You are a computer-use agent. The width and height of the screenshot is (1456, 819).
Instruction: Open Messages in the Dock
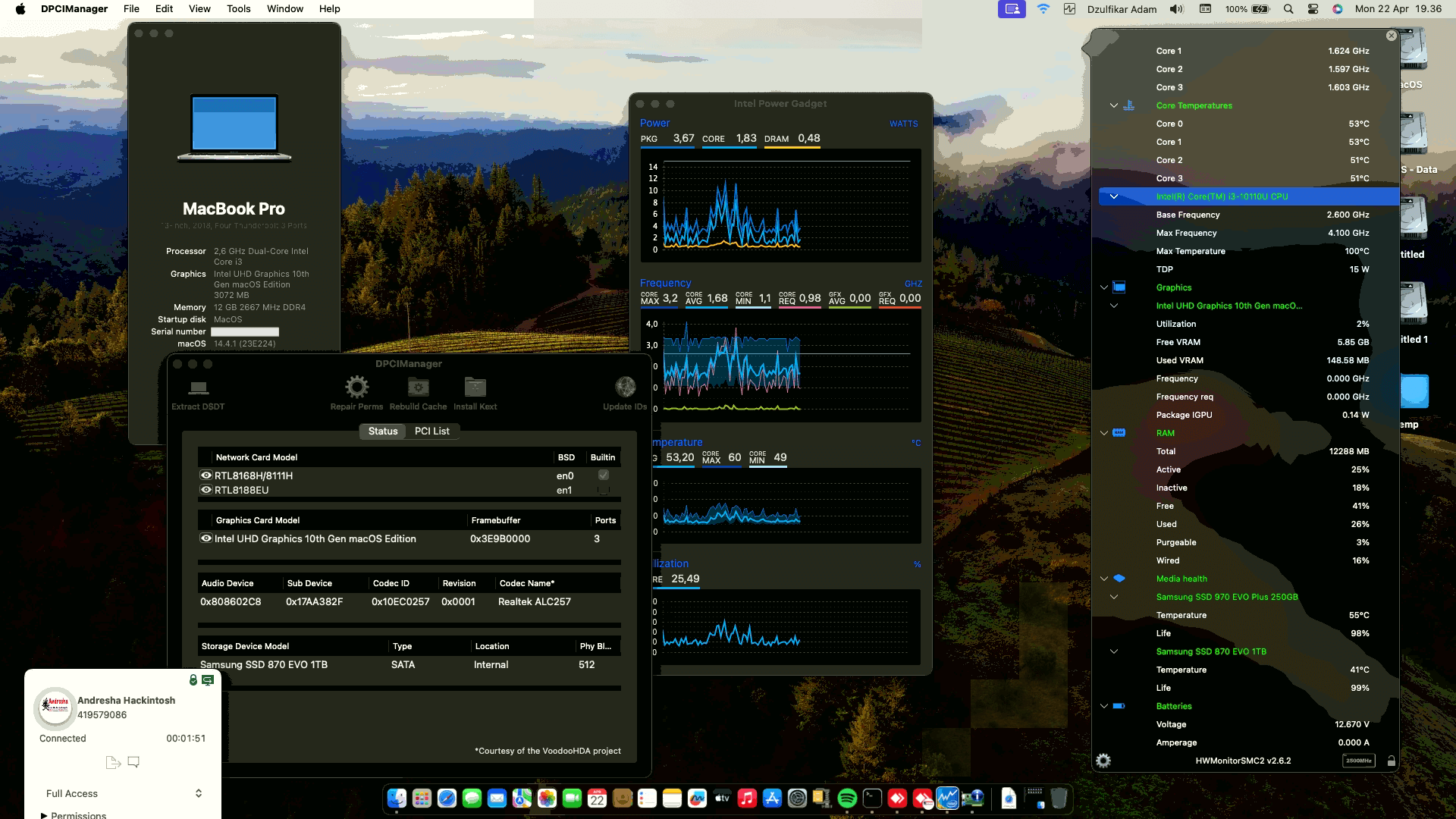[472, 798]
